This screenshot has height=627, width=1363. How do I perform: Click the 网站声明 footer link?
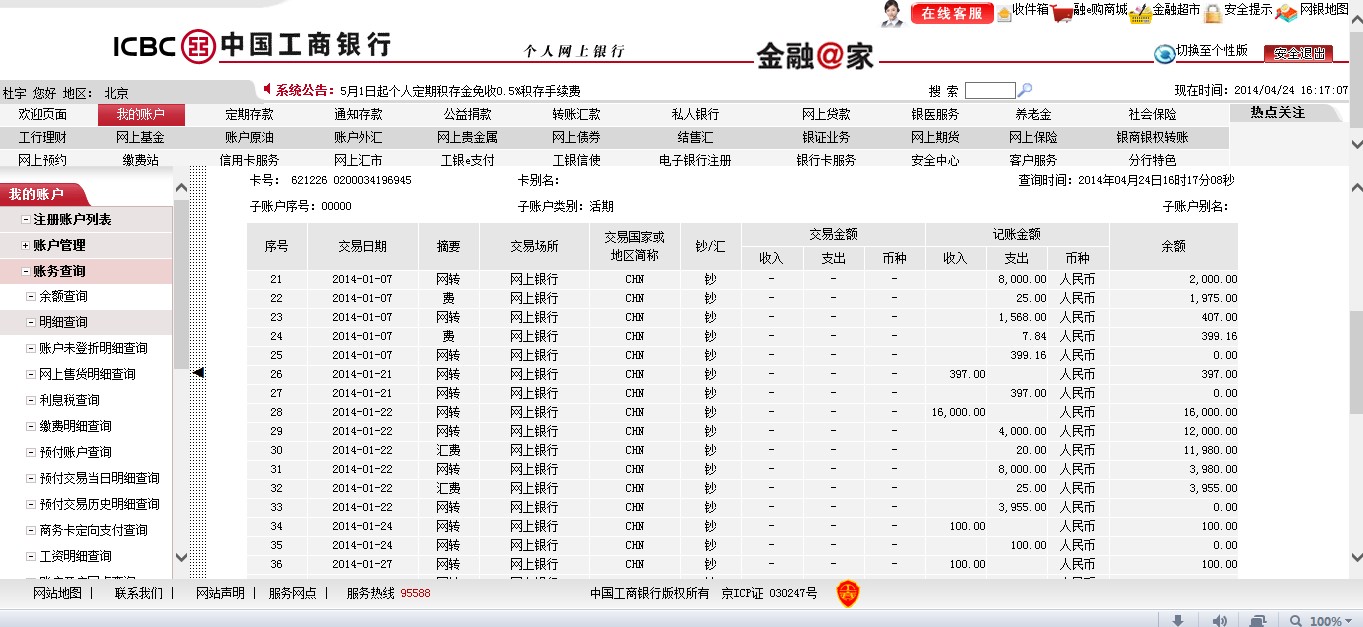click(220, 593)
